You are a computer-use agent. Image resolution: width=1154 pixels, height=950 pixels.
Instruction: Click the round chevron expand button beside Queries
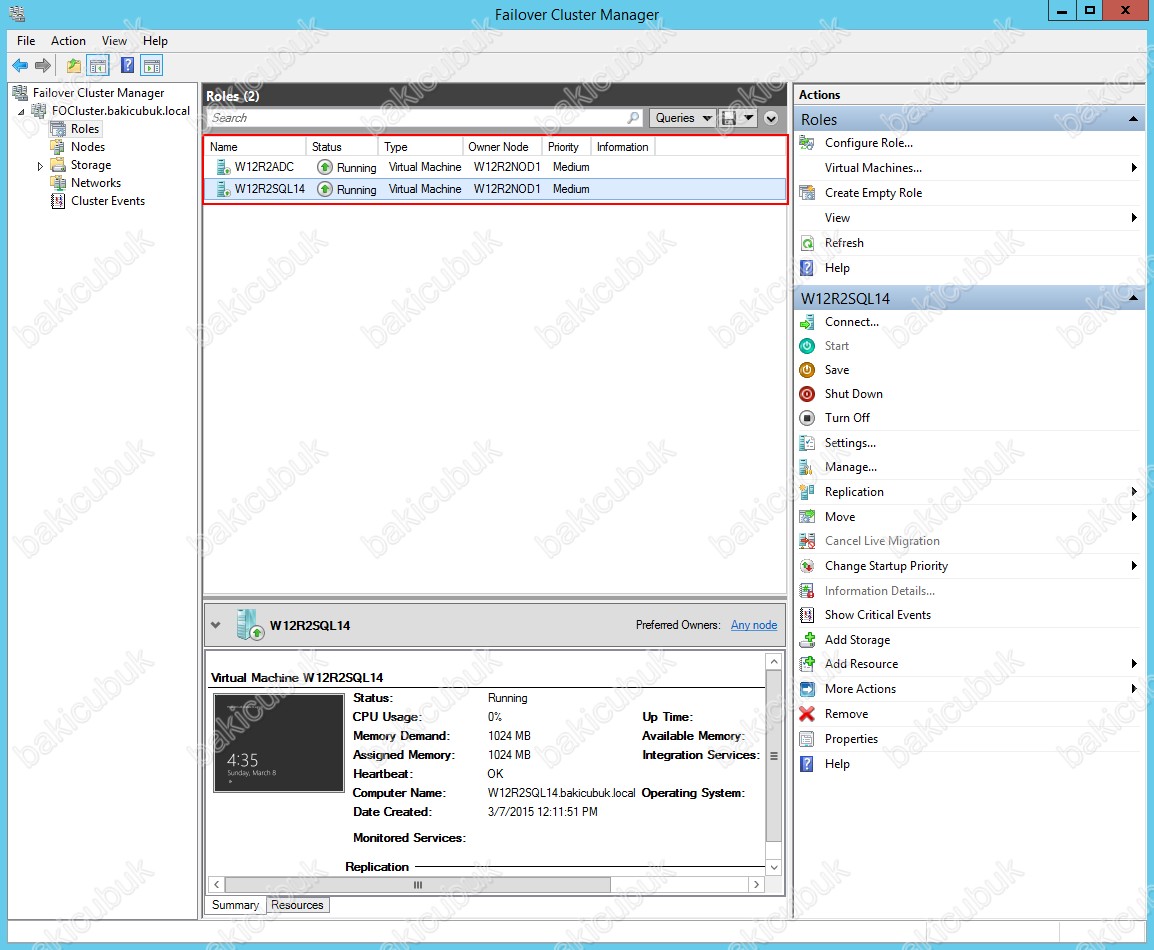pyautogui.click(x=771, y=118)
